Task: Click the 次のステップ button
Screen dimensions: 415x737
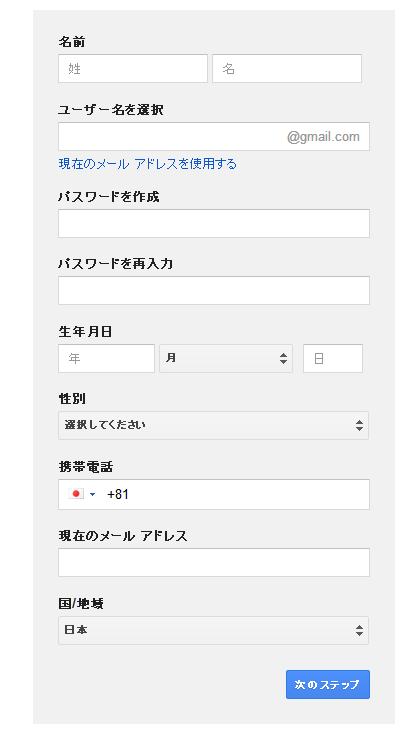Action: [x=328, y=684]
